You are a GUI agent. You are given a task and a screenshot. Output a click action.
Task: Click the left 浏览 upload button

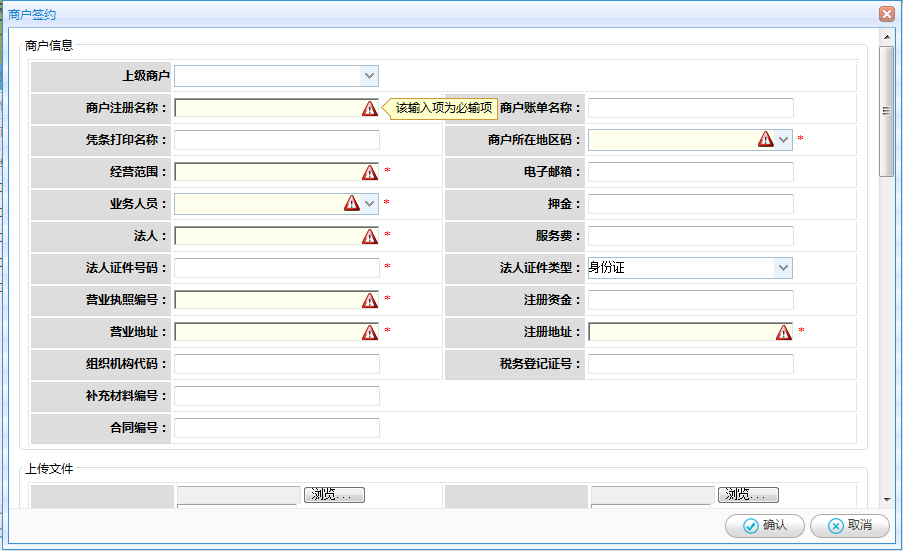tap(334, 495)
